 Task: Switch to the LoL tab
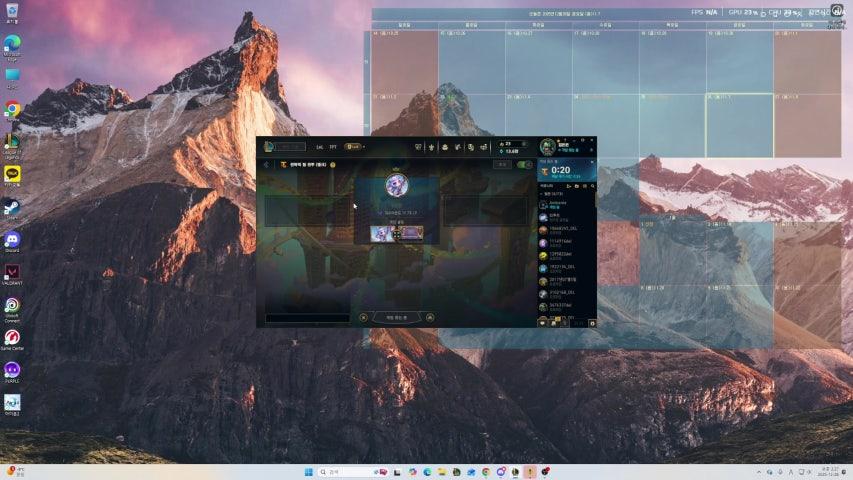[319, 147]
